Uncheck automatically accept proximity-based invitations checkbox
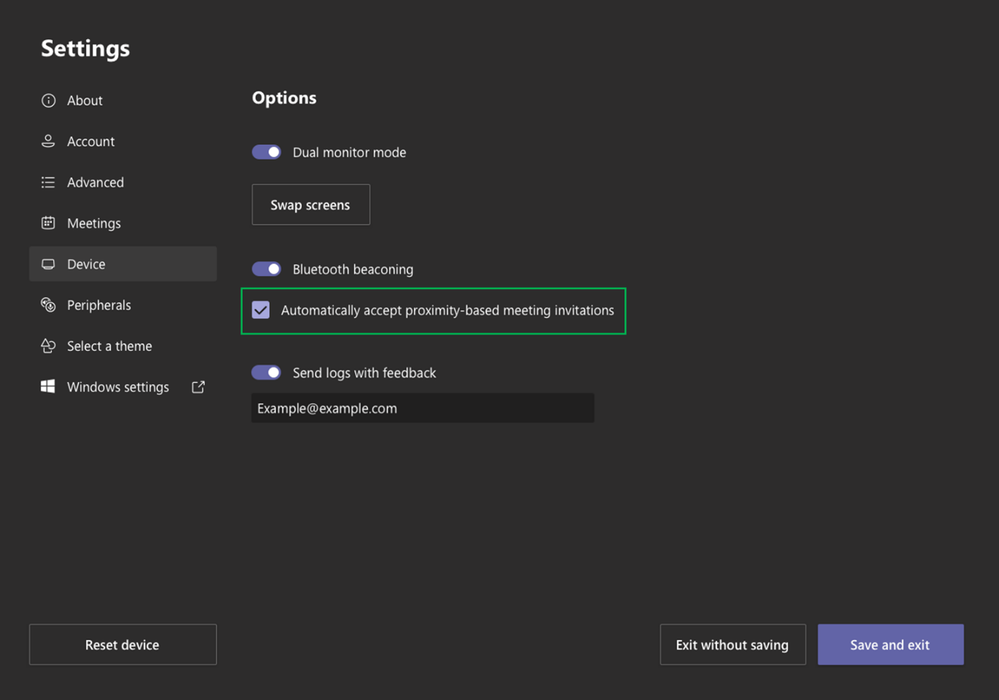Viewport: 999px width, 700px height. click(x=261, y=310)
